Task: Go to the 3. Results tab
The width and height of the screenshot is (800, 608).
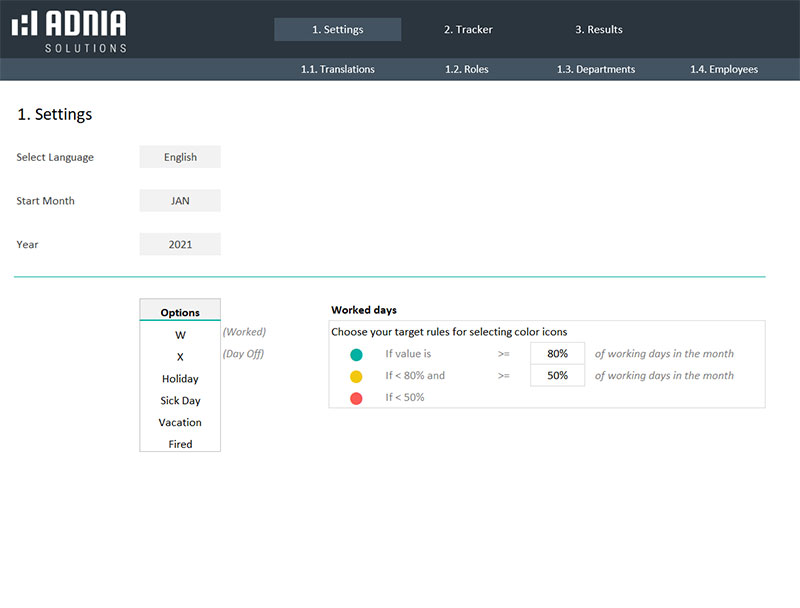Action: tap(598, 30)
